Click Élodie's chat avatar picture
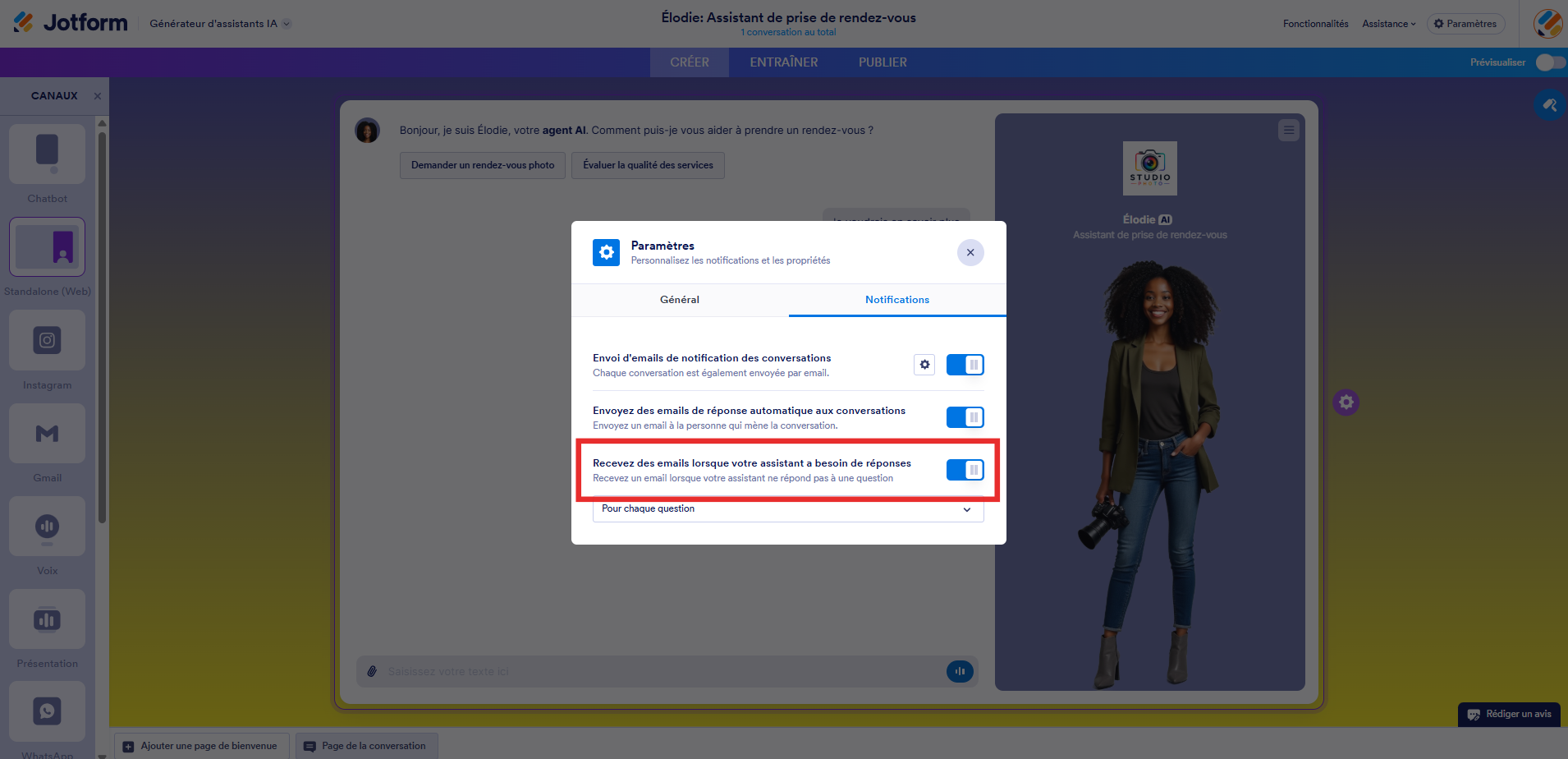Image resolution: width=1568 pixels, height=759 pixels. [x=367, y=130]
